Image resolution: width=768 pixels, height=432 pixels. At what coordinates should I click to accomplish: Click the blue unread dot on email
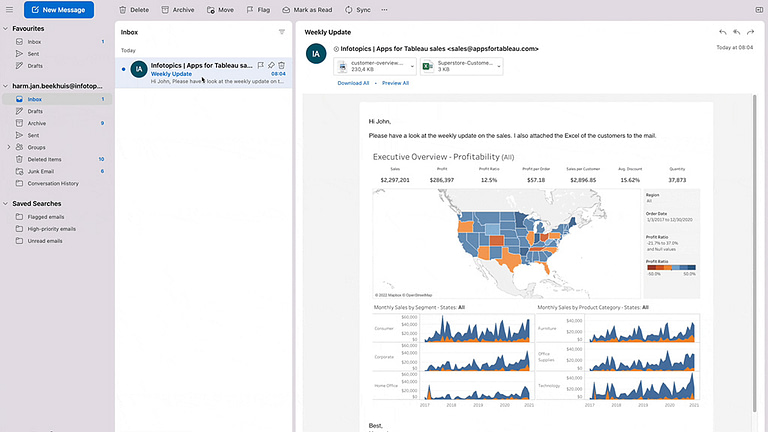pos(123,69)
